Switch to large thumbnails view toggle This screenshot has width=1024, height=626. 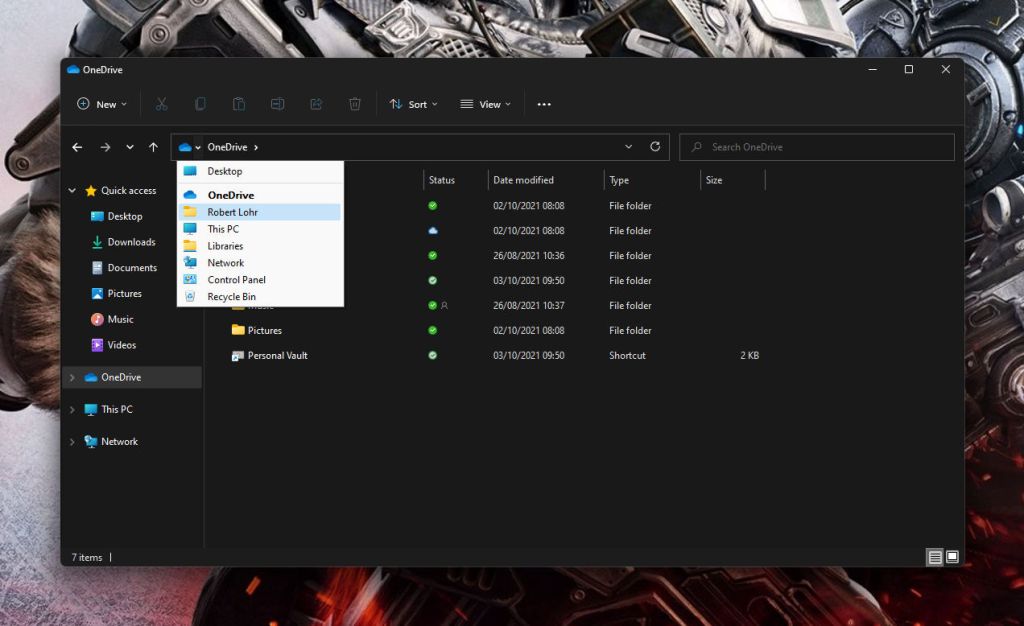click(x=952, y=557)
